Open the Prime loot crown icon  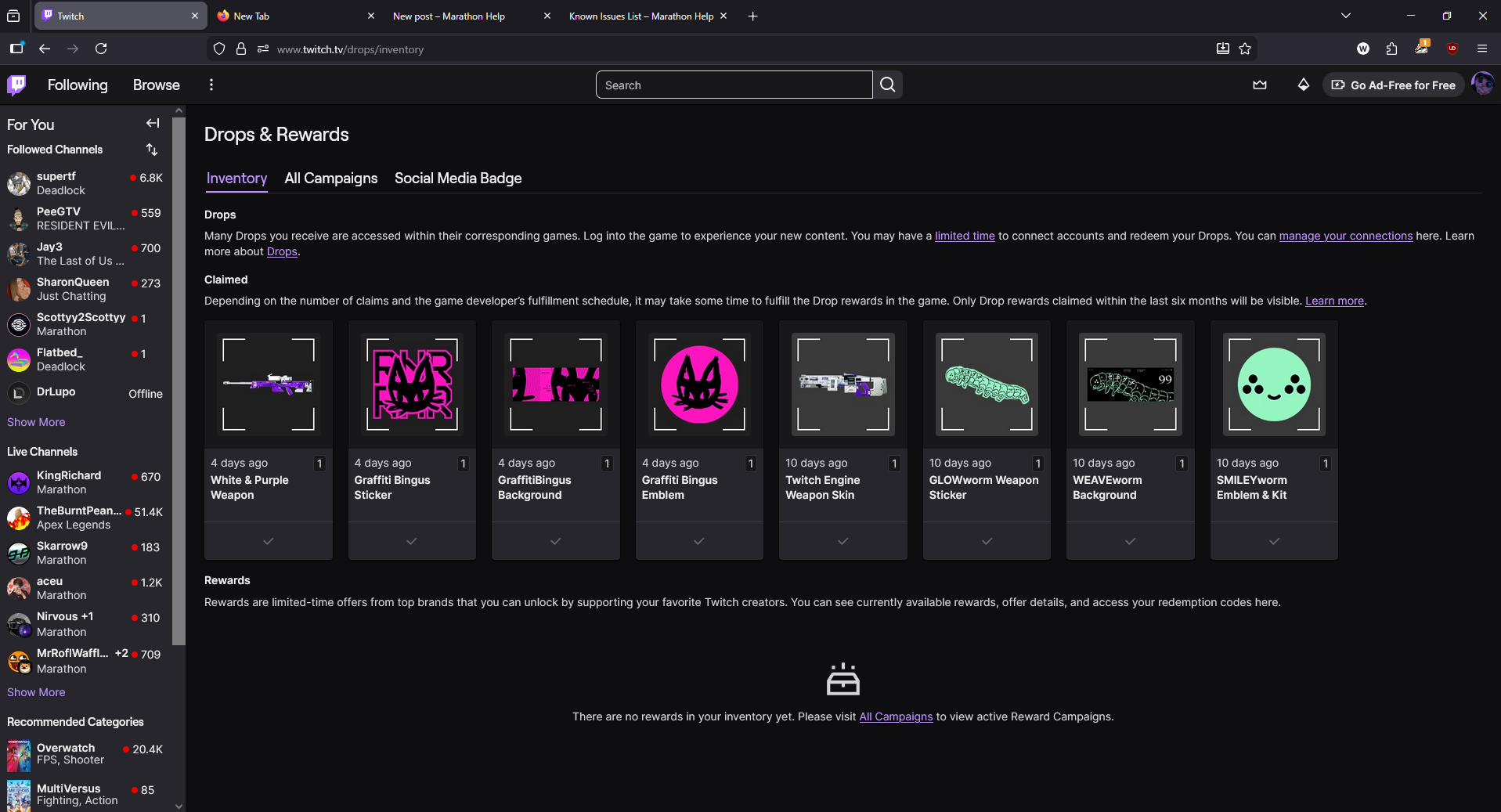tap(1259, 85)
